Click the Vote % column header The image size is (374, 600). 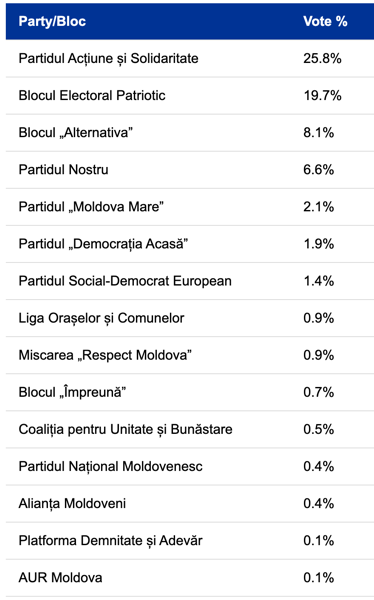tap(325, 21)
